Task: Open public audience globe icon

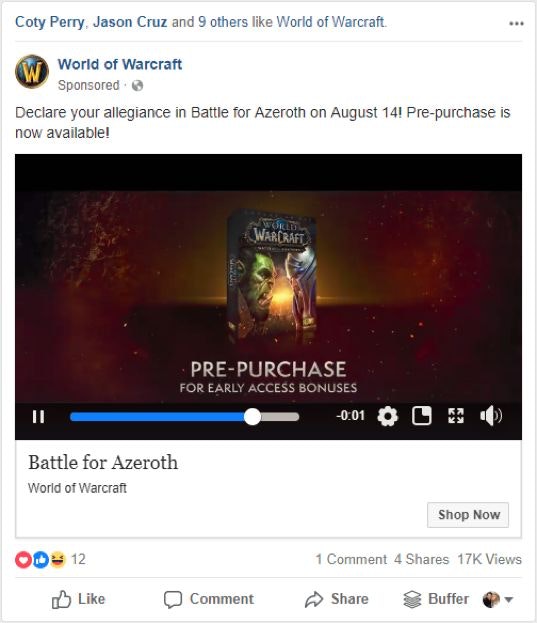Action: [137, 85]
